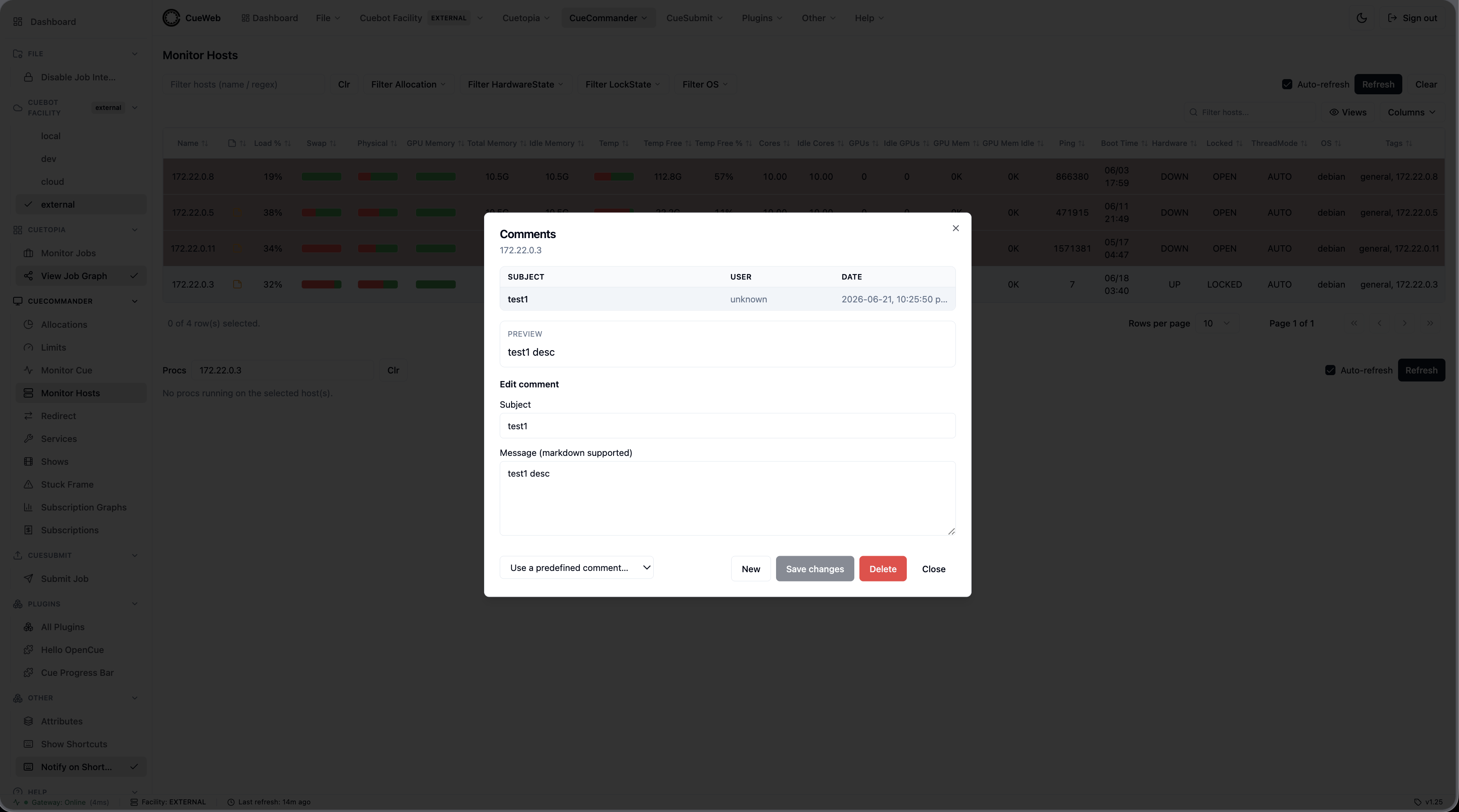Click Physical memory bar for 172.22.0.3
Viewport: 1459px width, 812px height.
(x=377, y=284)
